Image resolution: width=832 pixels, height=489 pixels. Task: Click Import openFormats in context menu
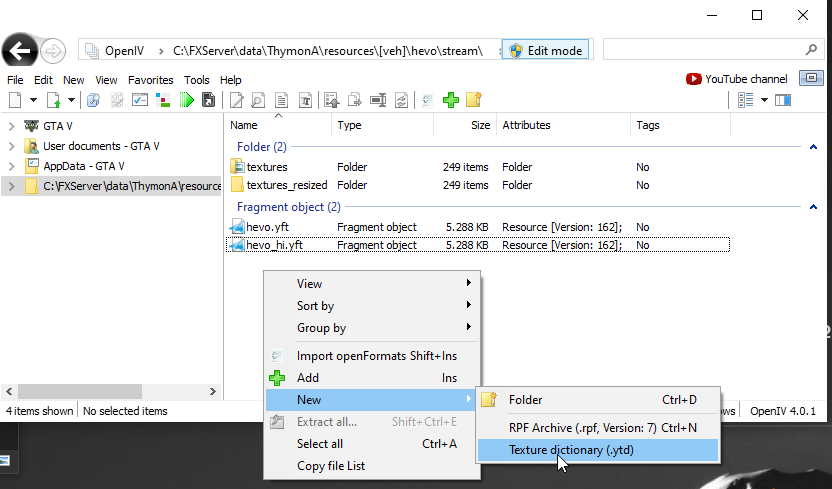click(372, 356)
